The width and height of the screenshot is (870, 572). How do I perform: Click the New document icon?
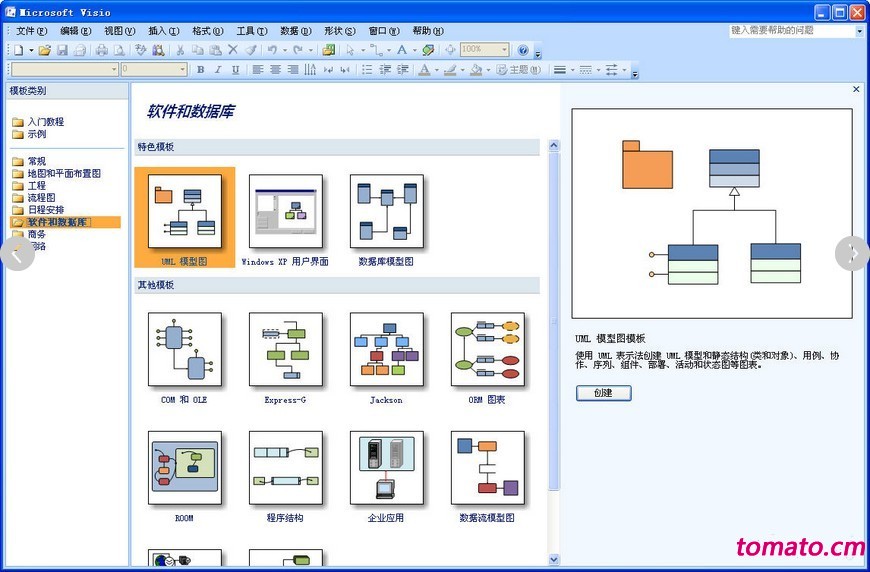[x=19, y=50]
